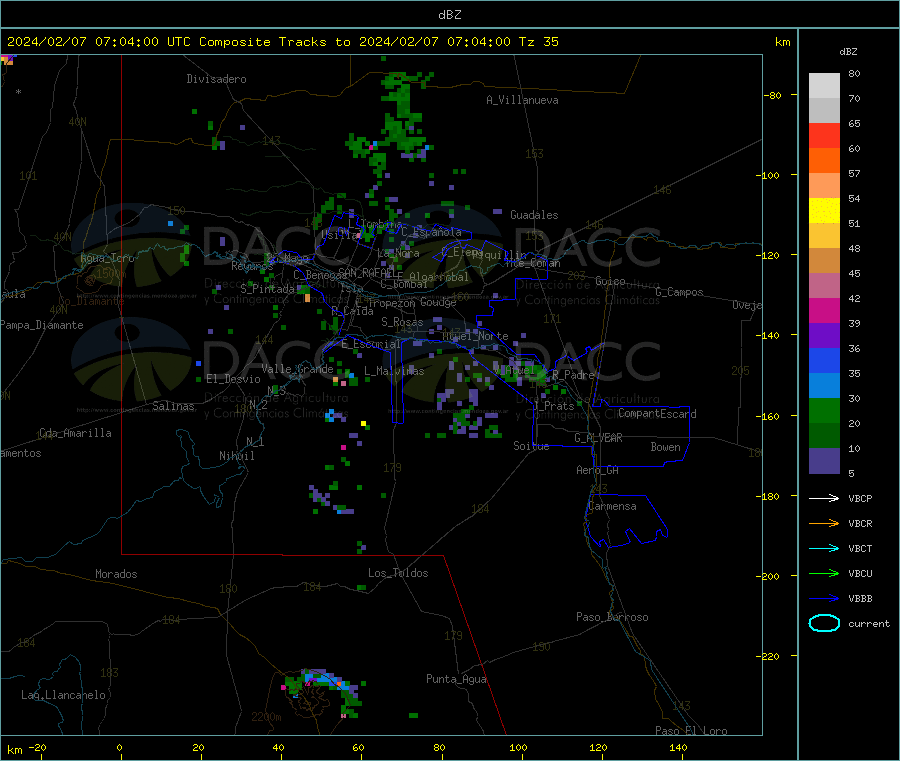Click the El_Desvio map label
This screenshot has height=761, width=900.
233,379
